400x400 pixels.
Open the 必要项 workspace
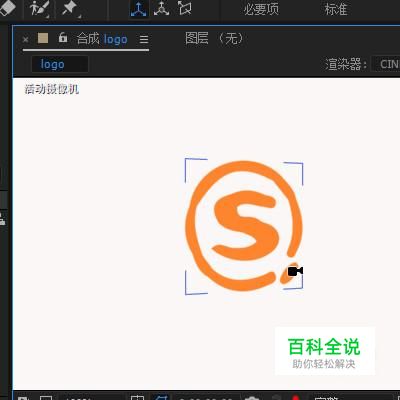click(261, 9)
